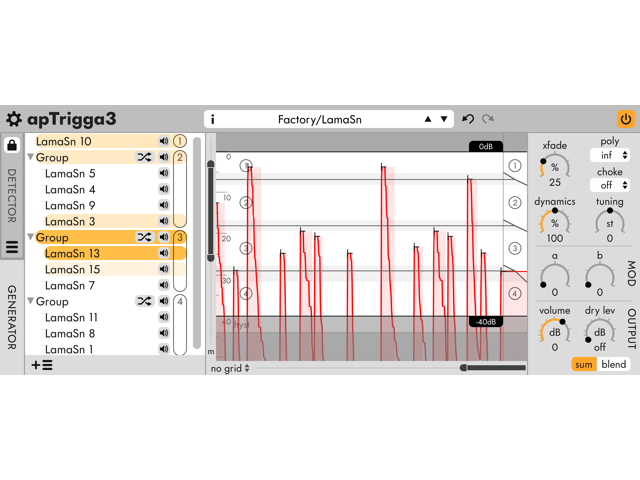
Task: Open the poly "inf" dropdown
Action: pos(610,155)
